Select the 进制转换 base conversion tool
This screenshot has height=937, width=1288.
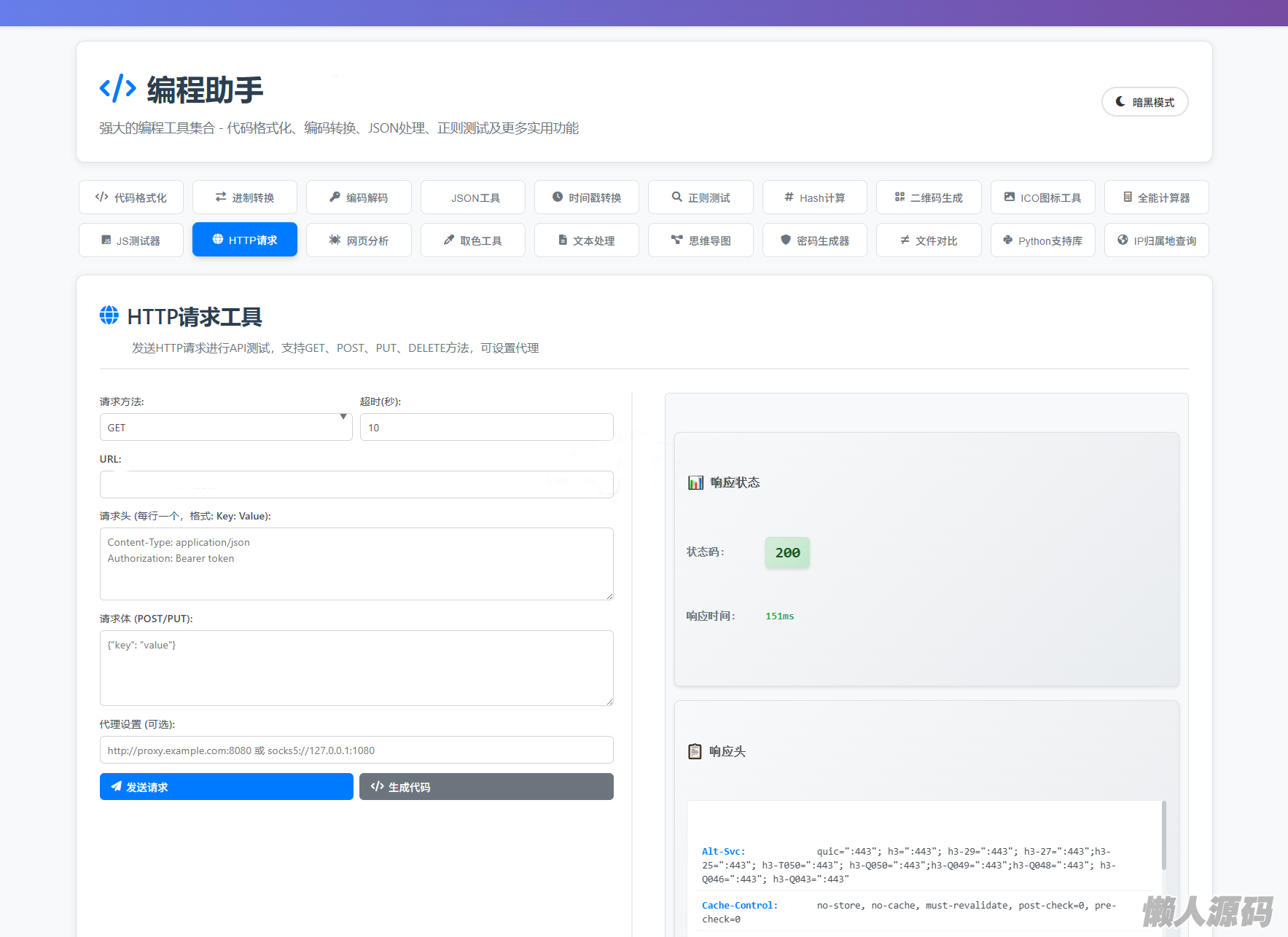[245, 197]
